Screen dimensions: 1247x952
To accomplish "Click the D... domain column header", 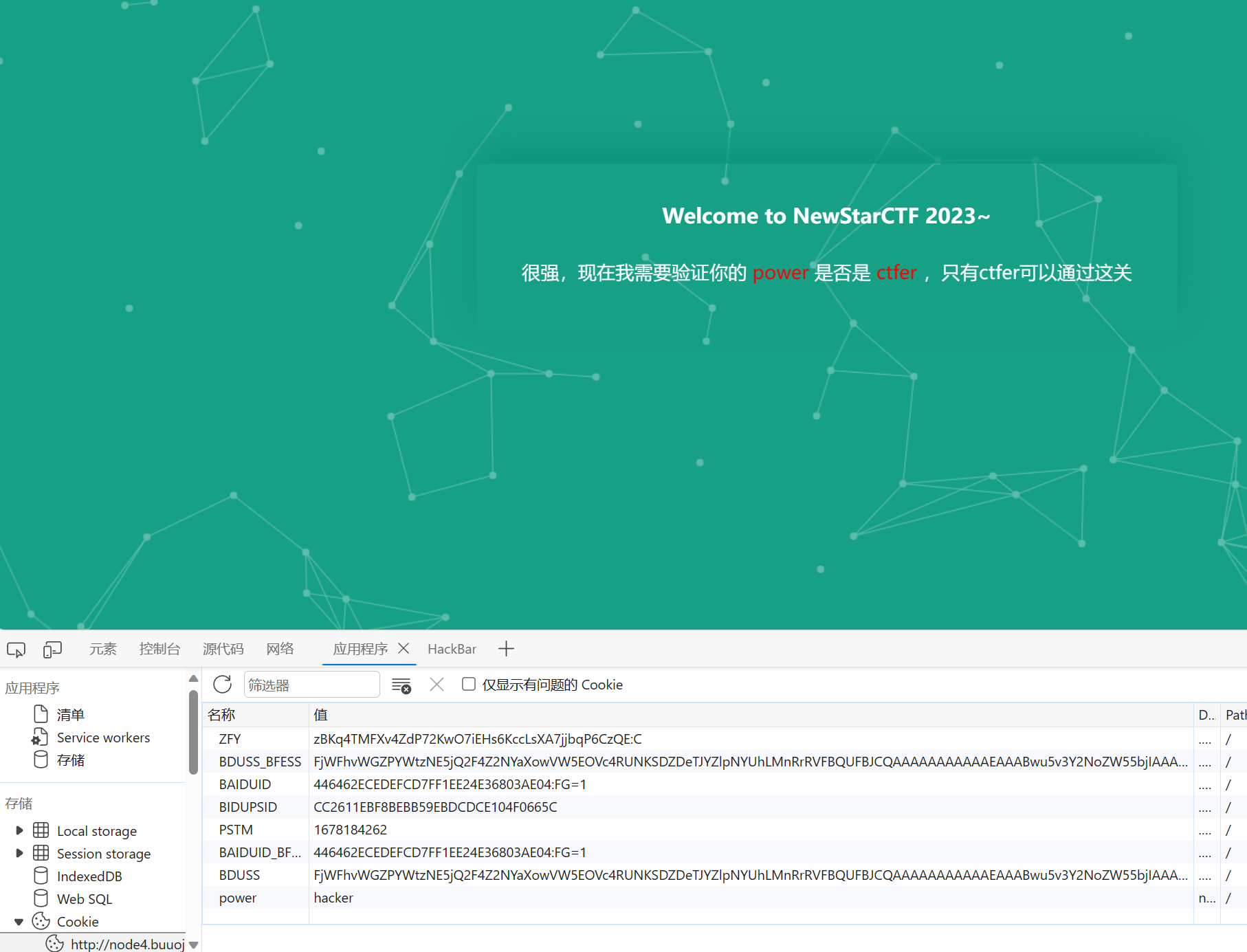I will [x=1206, y=715].
